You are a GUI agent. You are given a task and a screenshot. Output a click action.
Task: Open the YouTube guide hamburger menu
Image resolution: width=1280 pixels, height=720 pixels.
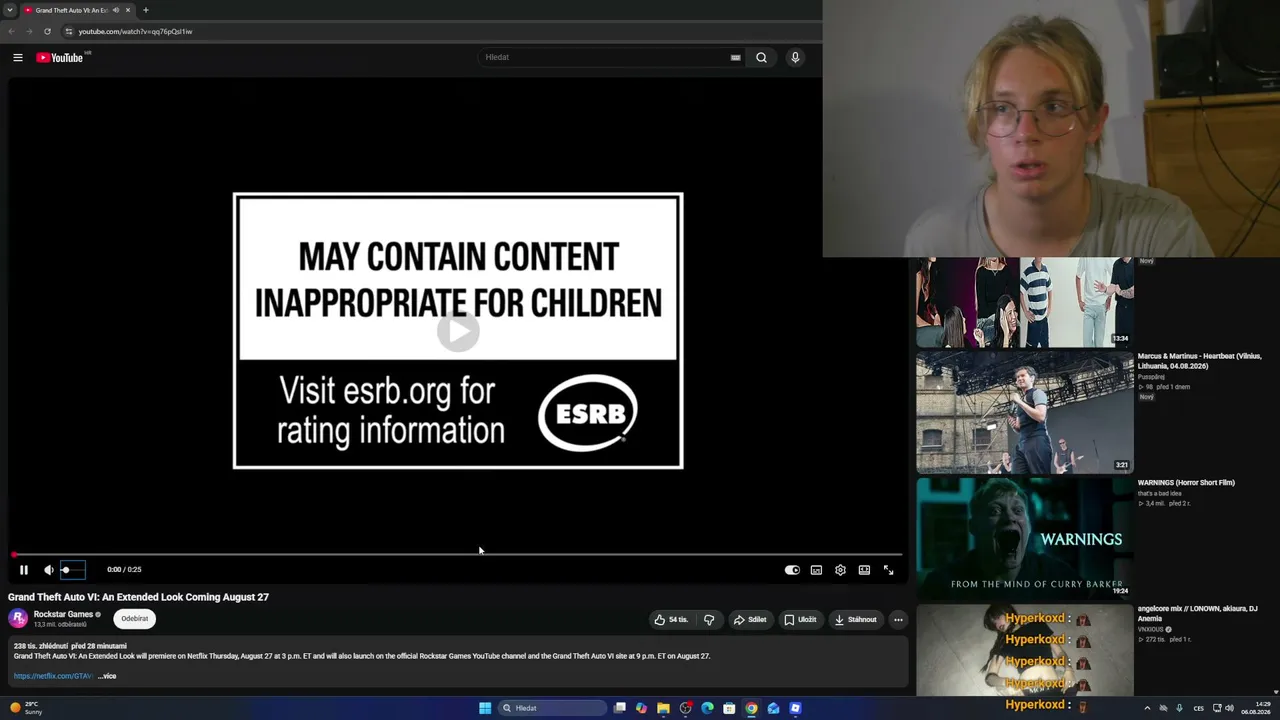(18, 58)
